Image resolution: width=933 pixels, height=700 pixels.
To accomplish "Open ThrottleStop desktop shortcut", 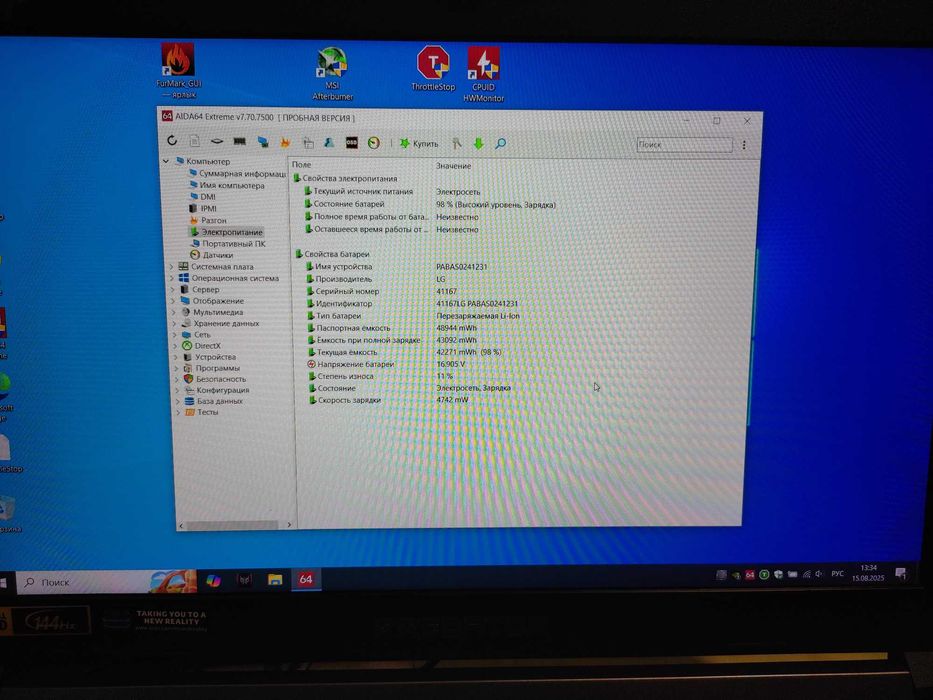I will pos(433,68).
